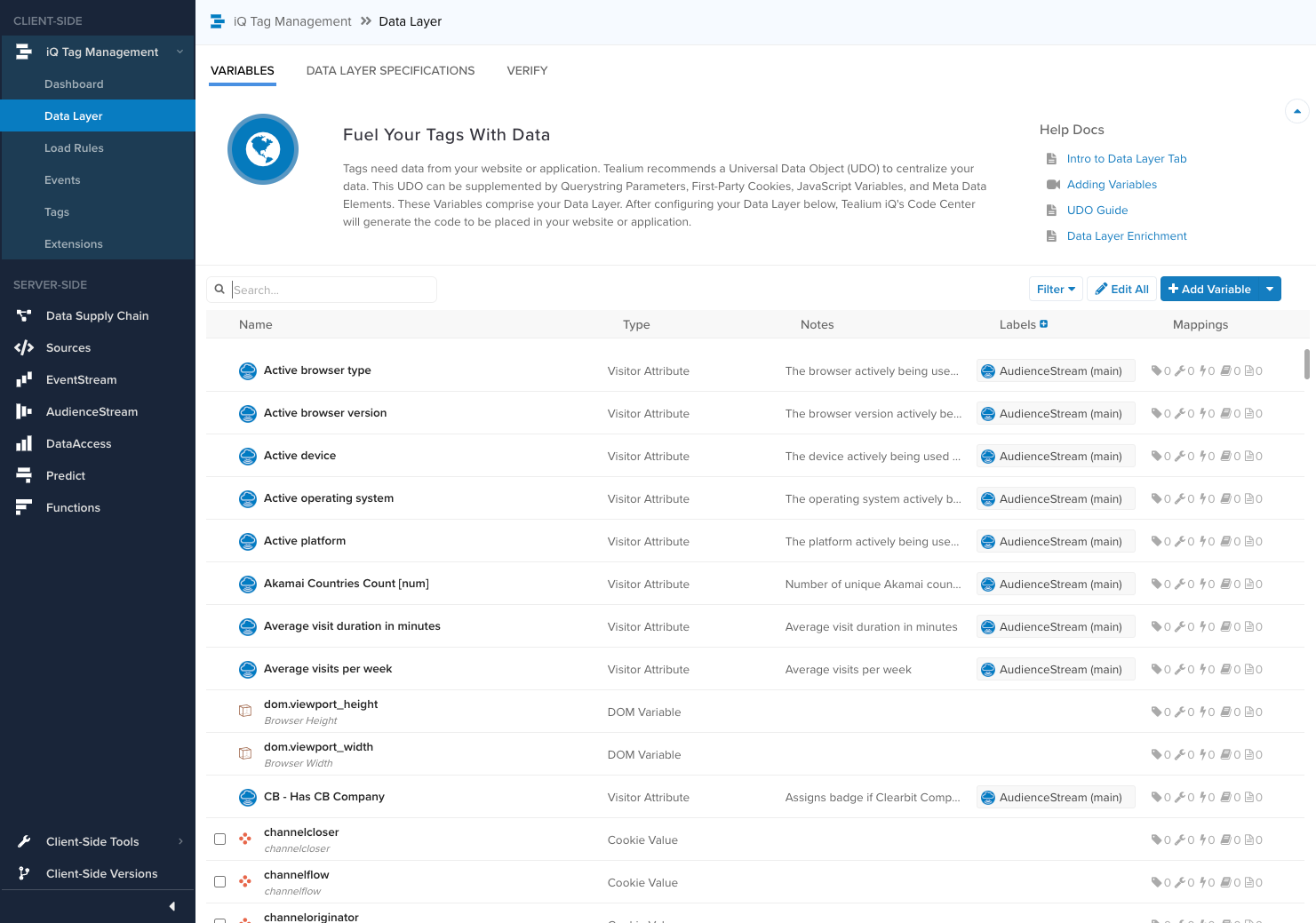The height and width of the screenshot is (923, 1316).
Task: Open the UDO Guide help link
Action: [x=1097, y=210]
